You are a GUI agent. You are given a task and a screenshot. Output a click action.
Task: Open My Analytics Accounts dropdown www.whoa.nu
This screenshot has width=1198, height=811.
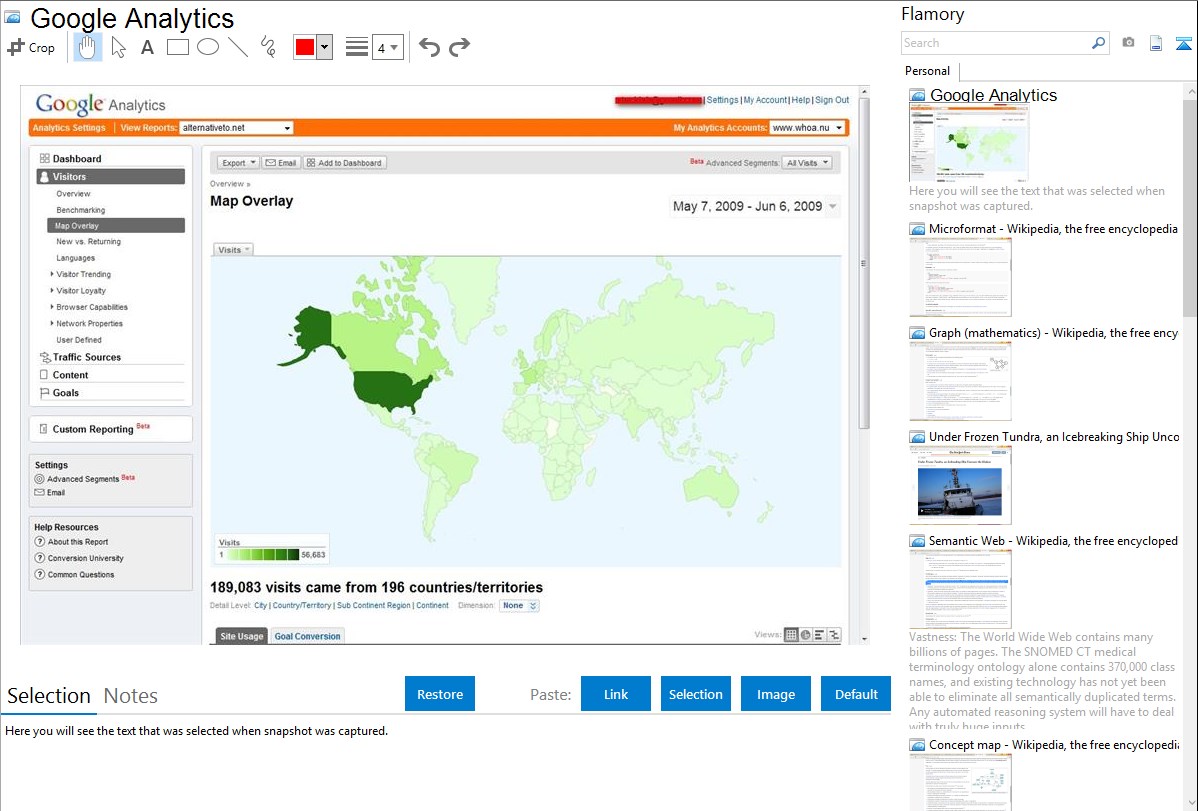click(808, 128)
